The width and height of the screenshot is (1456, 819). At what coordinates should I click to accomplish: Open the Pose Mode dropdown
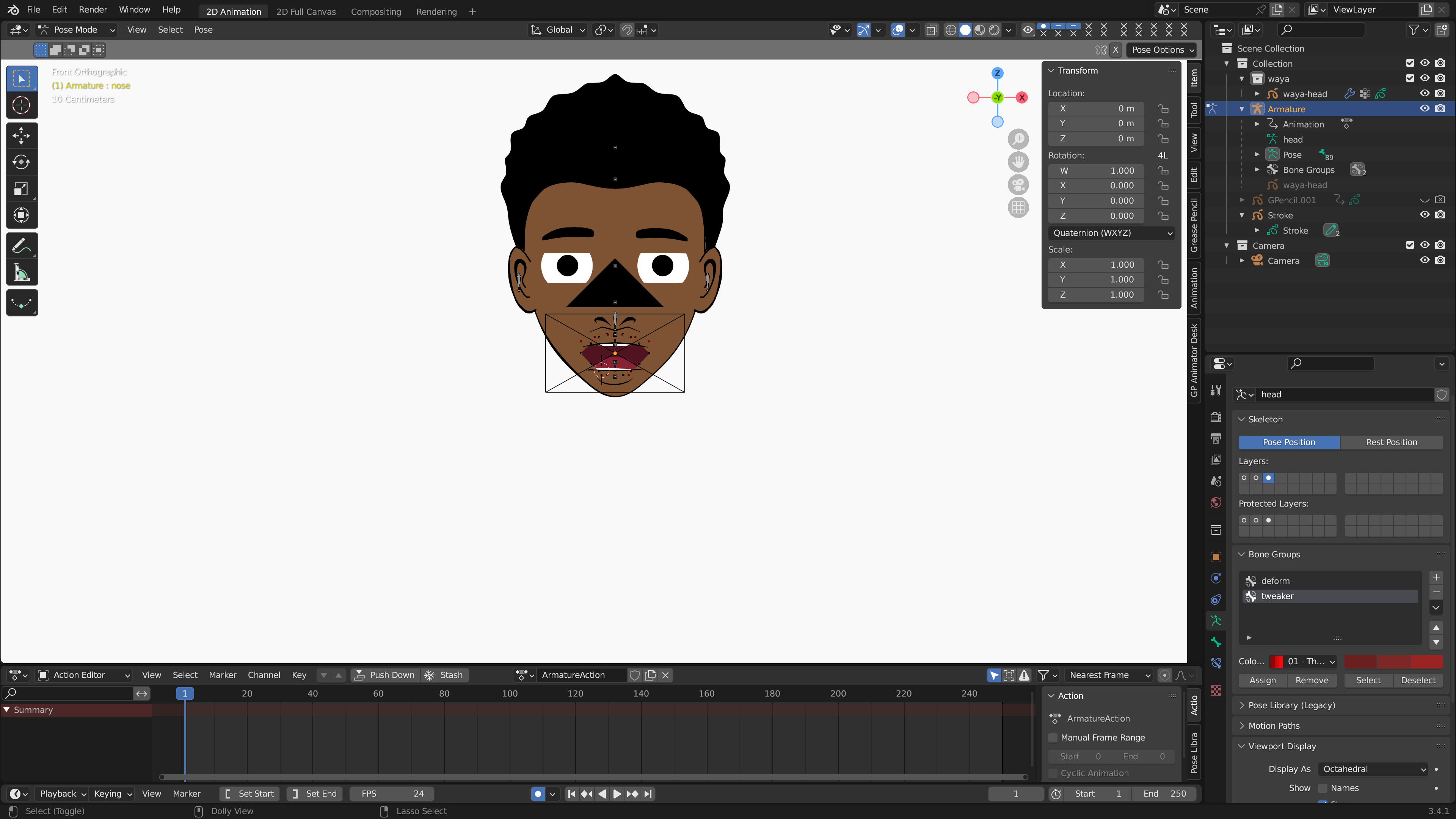coord(76,30)
